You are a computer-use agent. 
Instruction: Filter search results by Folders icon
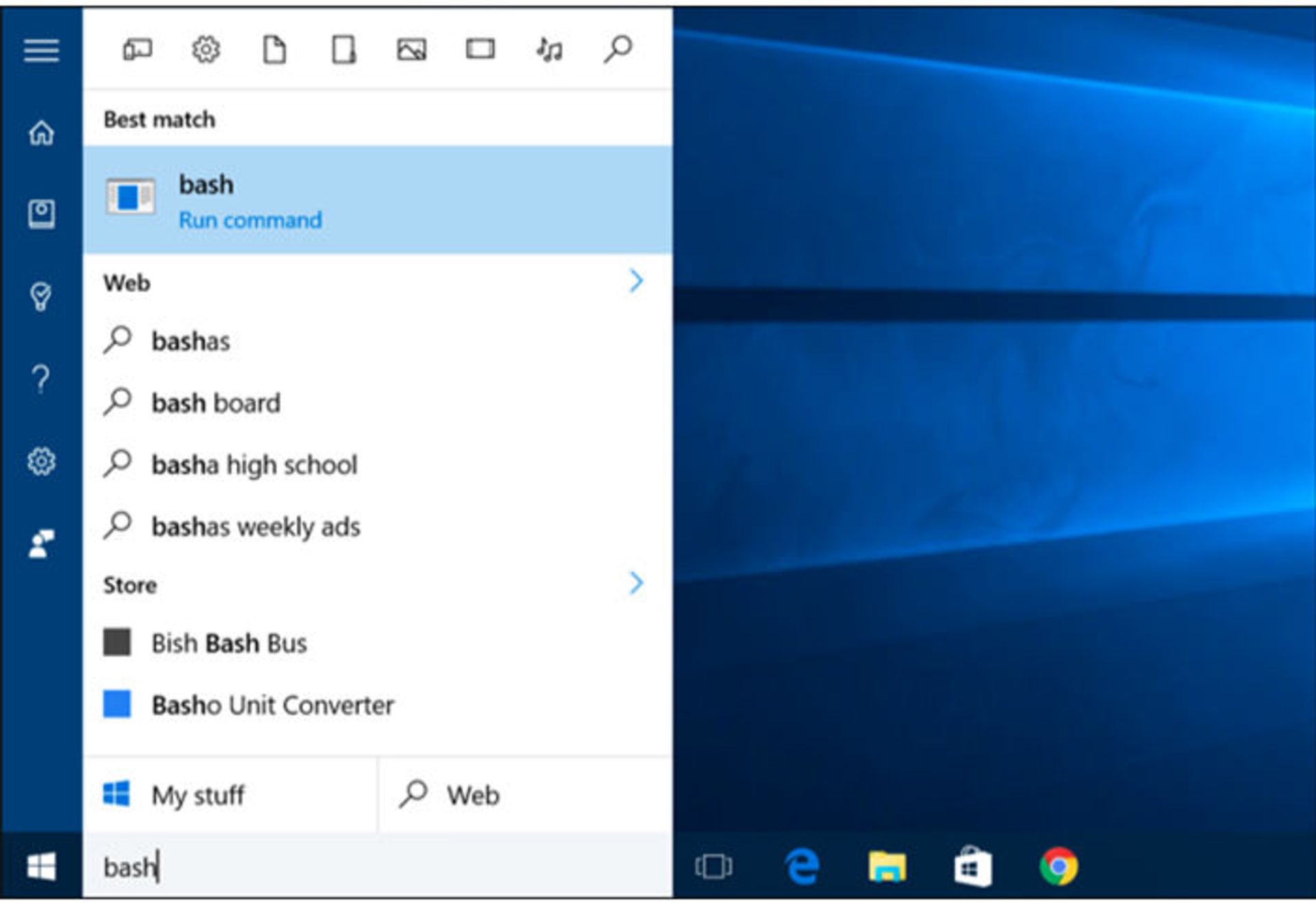click(x=343, y=49)
